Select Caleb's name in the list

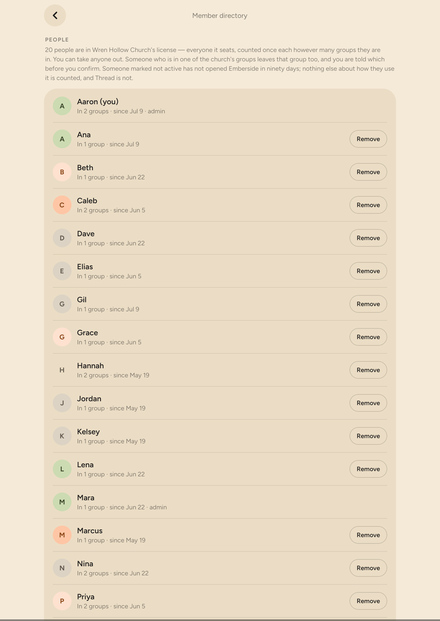87,201
